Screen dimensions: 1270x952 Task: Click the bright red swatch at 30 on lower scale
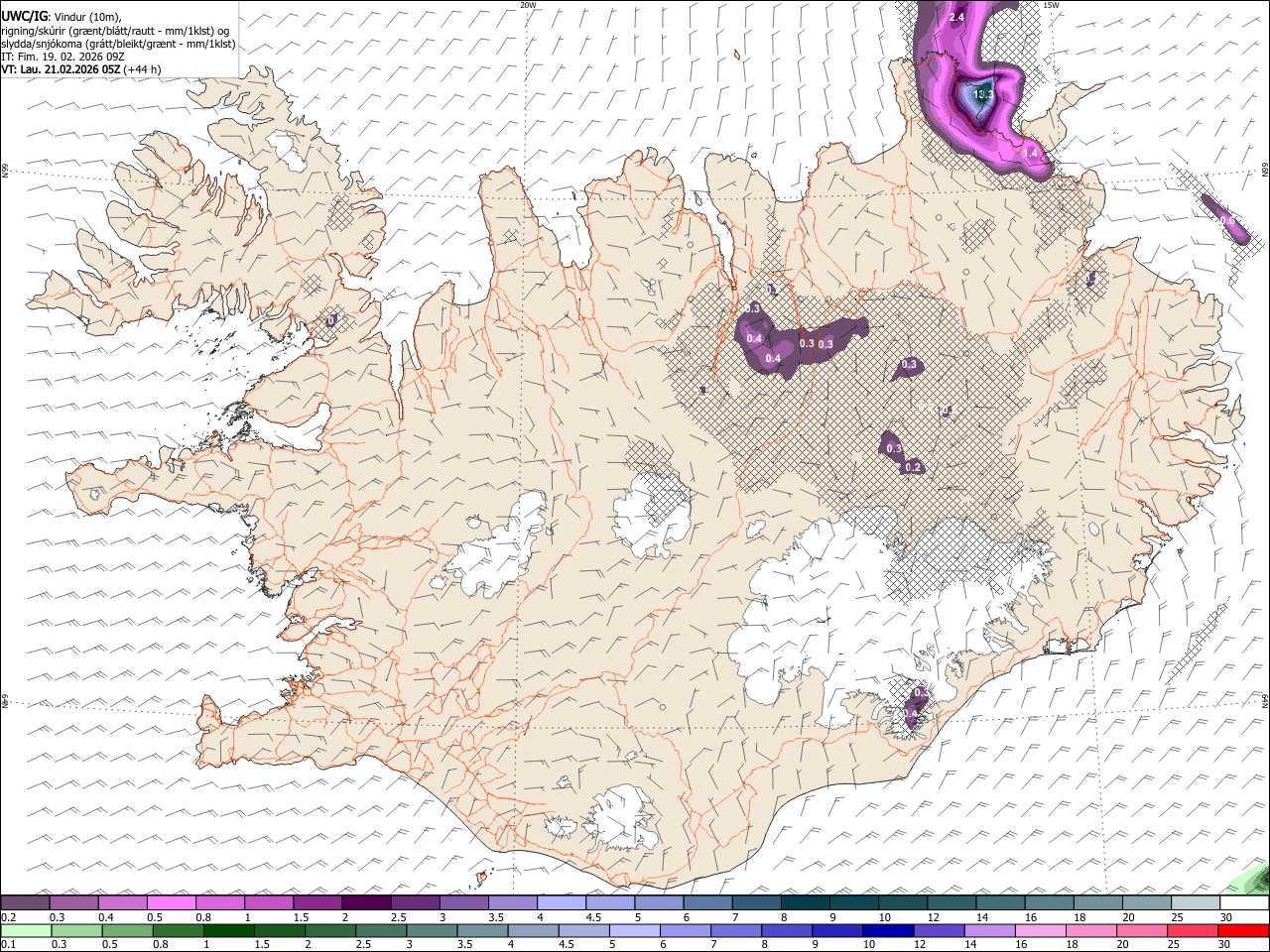(x=1243, y=930)
